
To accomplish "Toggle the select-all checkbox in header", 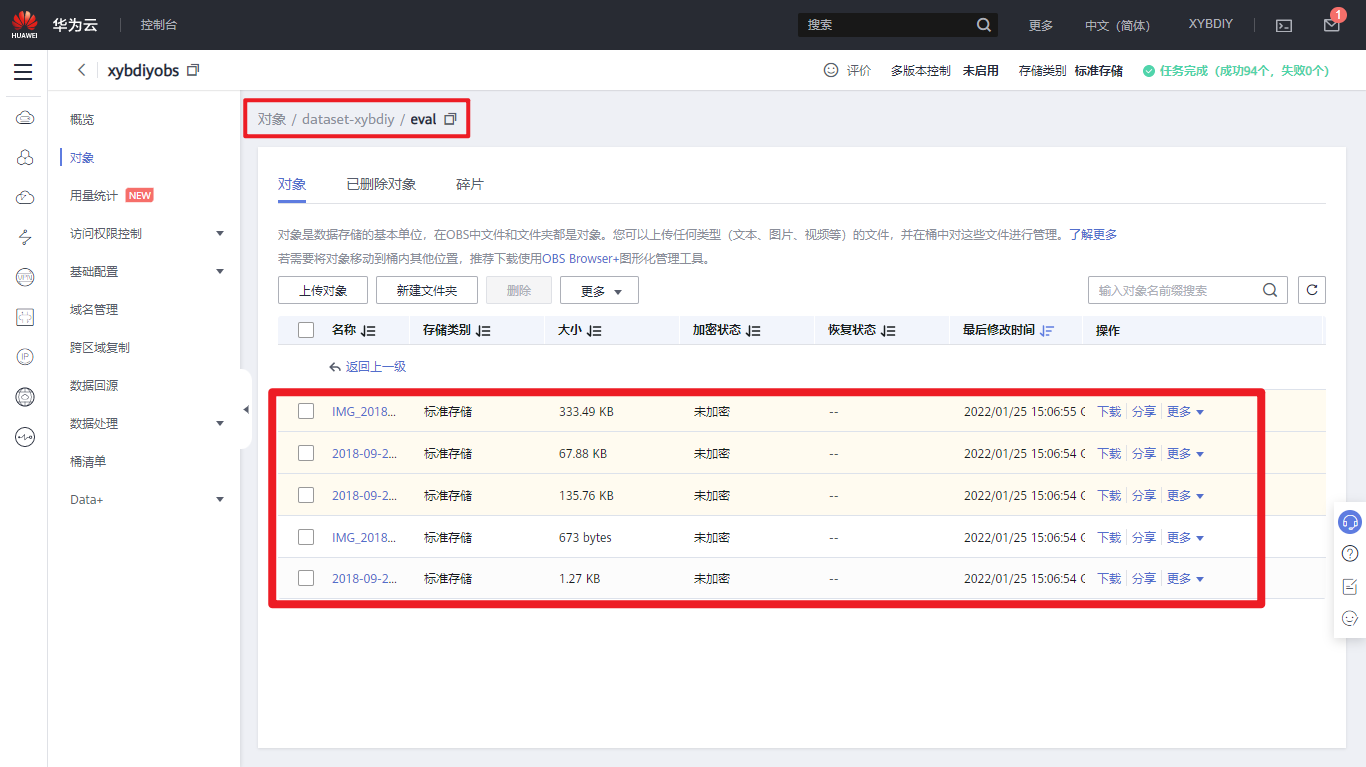I will point(306,330).
